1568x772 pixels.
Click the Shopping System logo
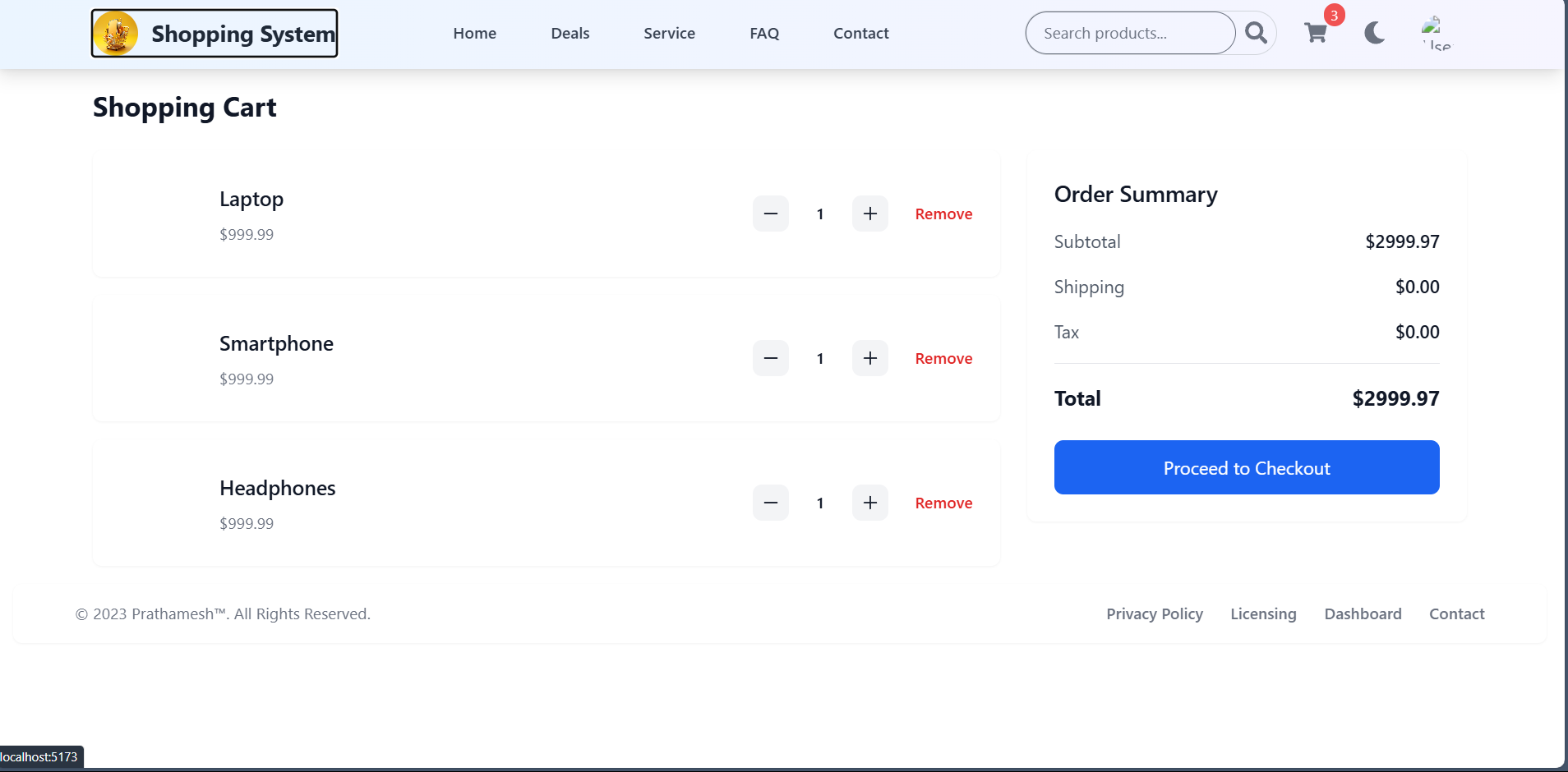point(214,34)
